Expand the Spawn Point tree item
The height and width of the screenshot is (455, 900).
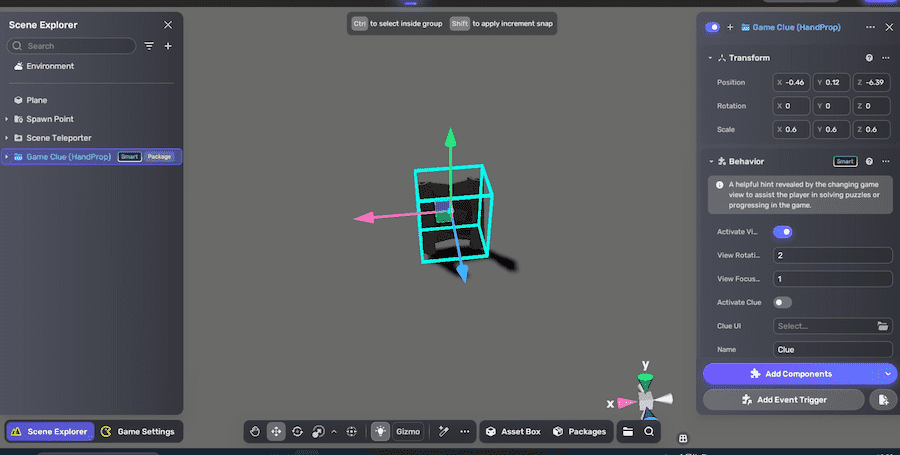(7, 119)
